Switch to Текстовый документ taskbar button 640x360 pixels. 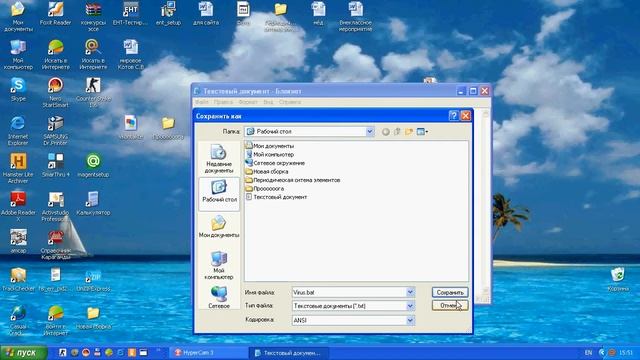tap(288, 353)
